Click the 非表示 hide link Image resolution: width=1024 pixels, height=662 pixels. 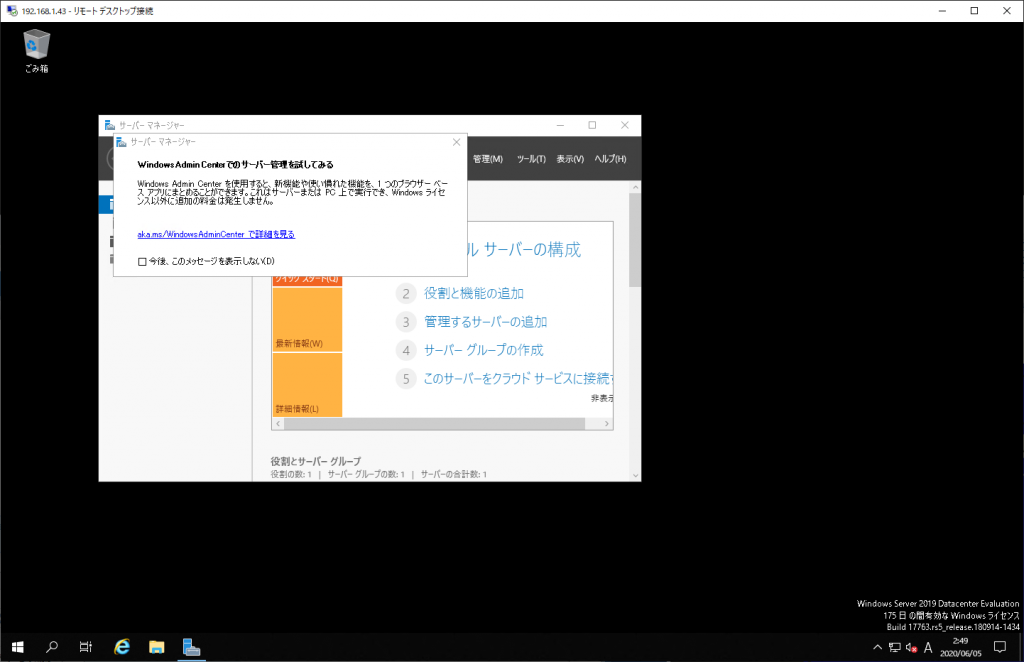[x=601, y=398]
